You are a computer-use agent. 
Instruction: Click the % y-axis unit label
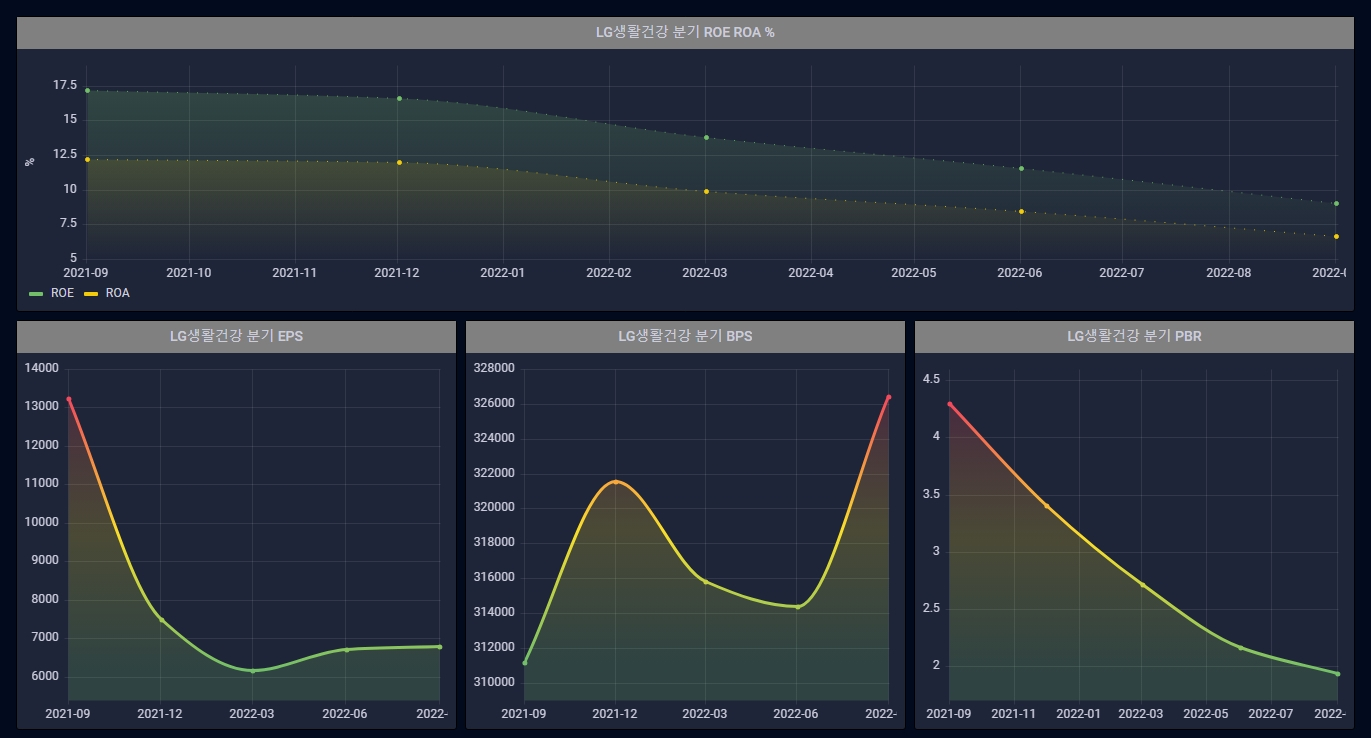point(30,160)
